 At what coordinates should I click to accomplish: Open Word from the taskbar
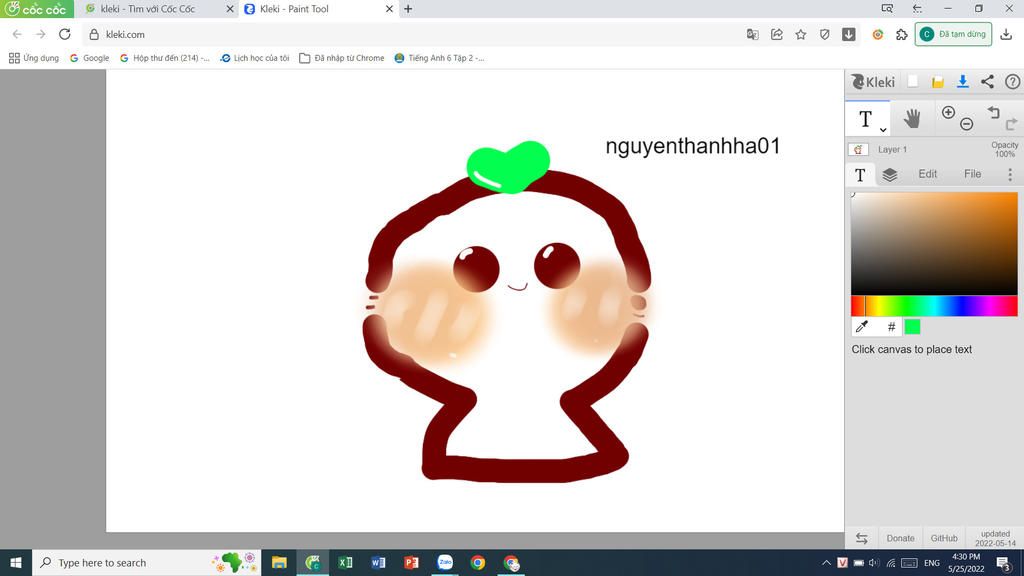coord(378,562)
